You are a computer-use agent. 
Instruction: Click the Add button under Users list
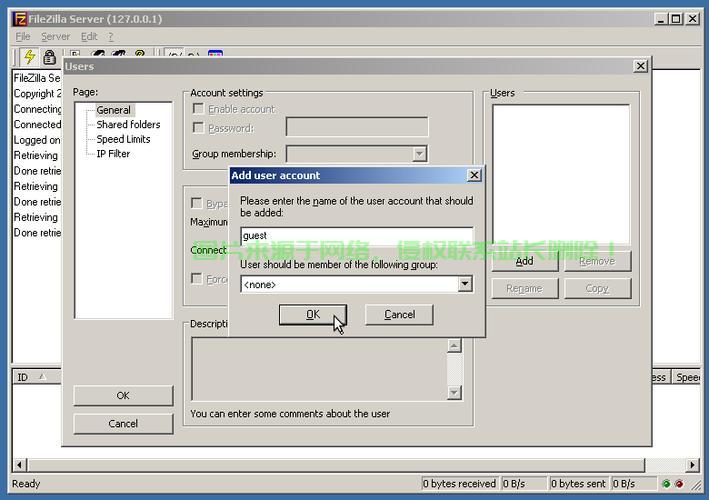pyautogui.click(x=525, y=261)
